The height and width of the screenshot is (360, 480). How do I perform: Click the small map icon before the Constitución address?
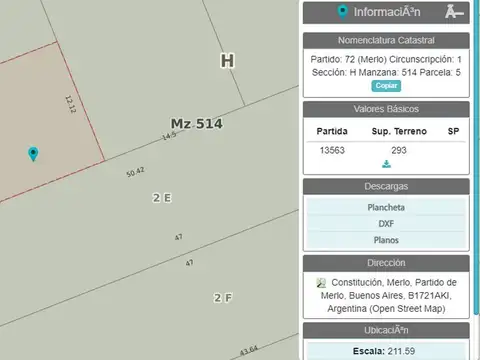click(321, 283)
